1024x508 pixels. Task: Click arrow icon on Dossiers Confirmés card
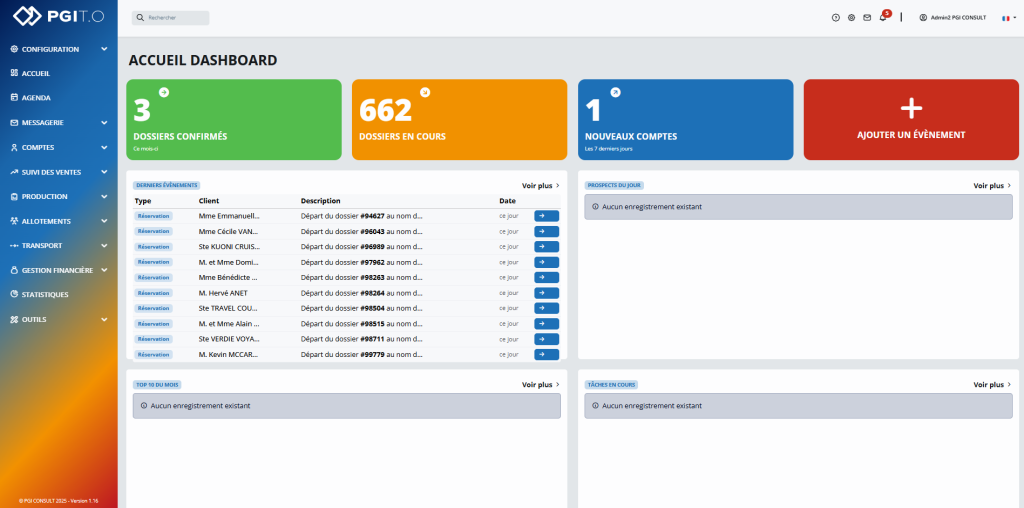coord(164,92)
